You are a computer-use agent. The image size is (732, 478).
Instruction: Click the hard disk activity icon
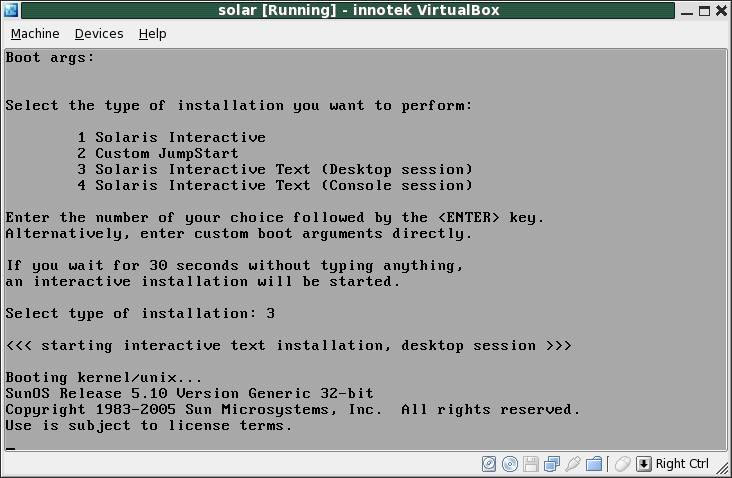(x=489, y=464)
